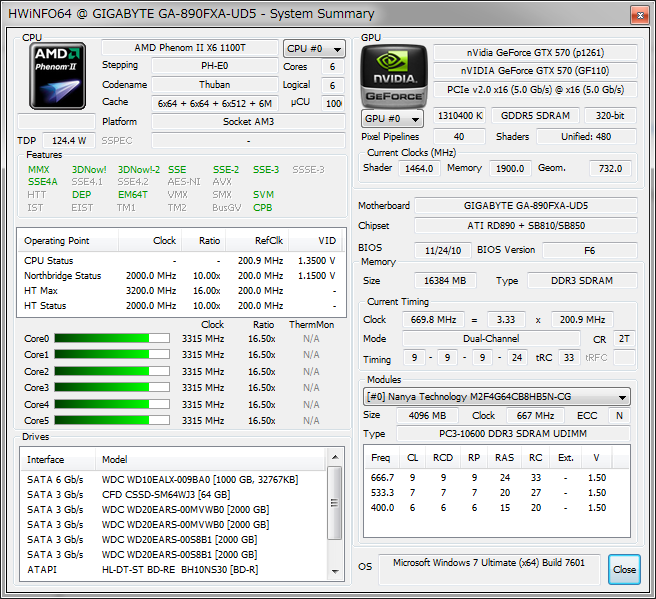Click the Freq column header in modules table
Viewport: 656px width, 599px height.
(381, 458)
